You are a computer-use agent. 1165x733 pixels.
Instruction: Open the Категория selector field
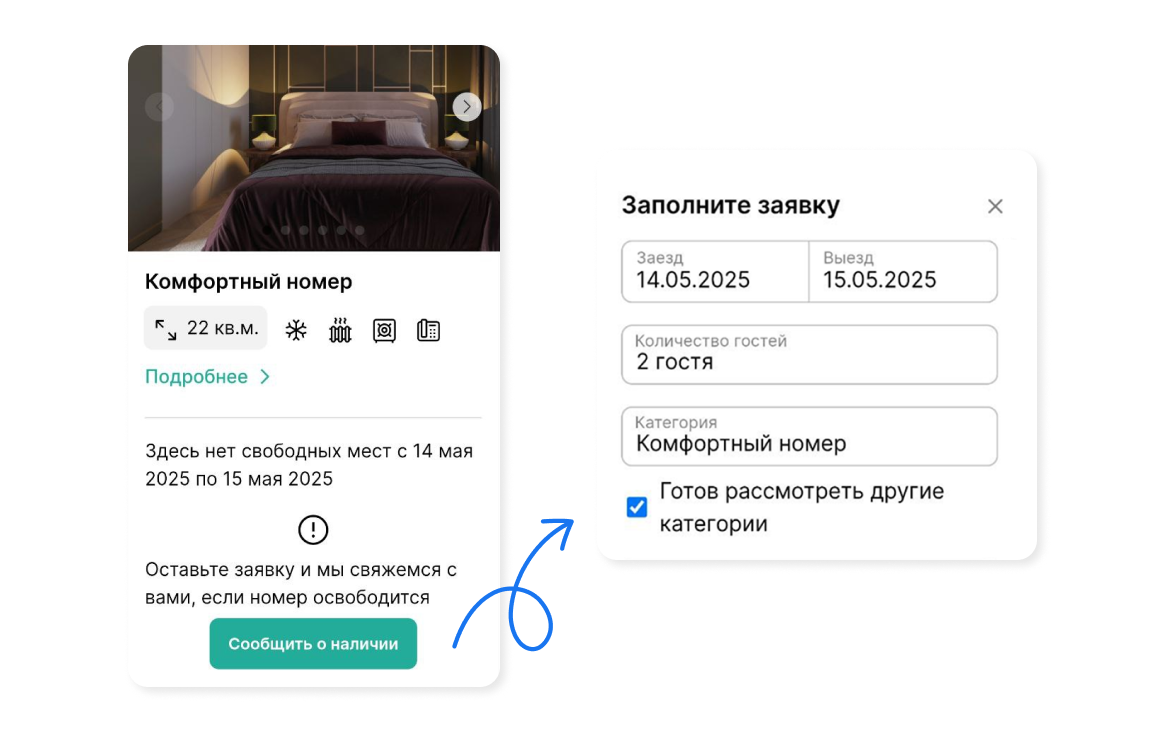pos(809,436)
